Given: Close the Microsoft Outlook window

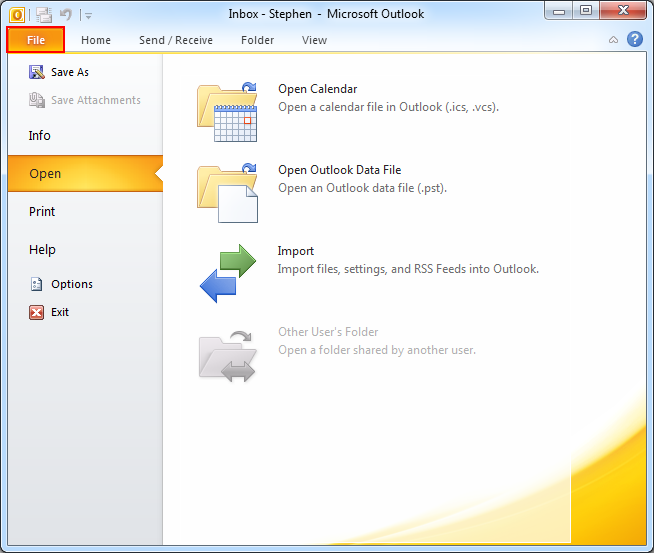Looking at the screenshot, I should coord(623,11).
